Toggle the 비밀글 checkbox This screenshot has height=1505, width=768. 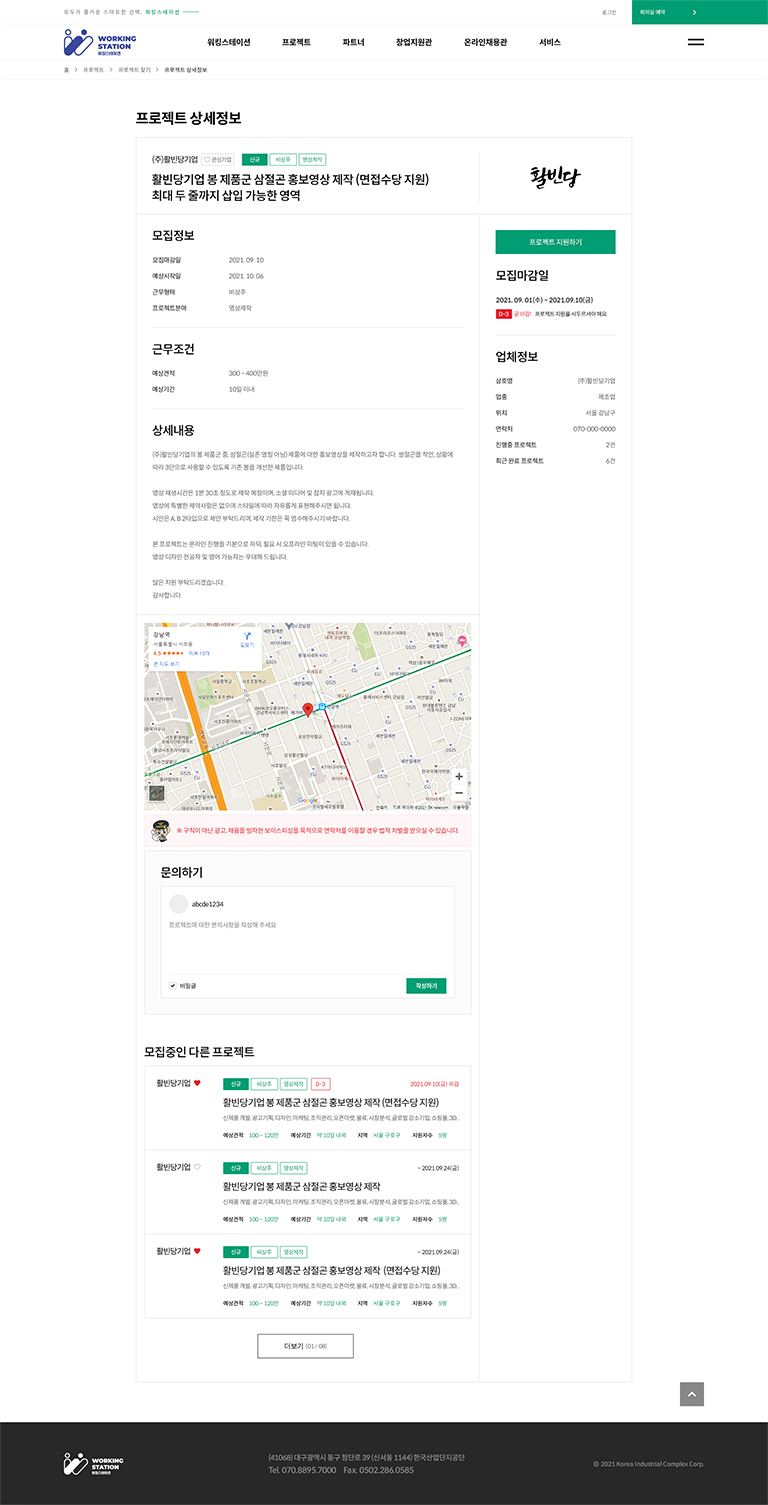(173, 986)
